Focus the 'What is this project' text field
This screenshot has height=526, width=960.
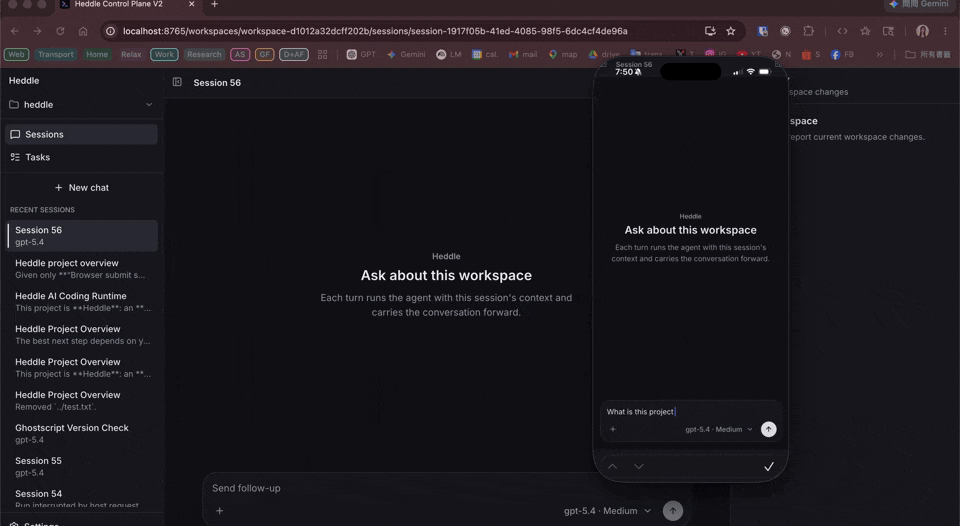tap(690, 411)
